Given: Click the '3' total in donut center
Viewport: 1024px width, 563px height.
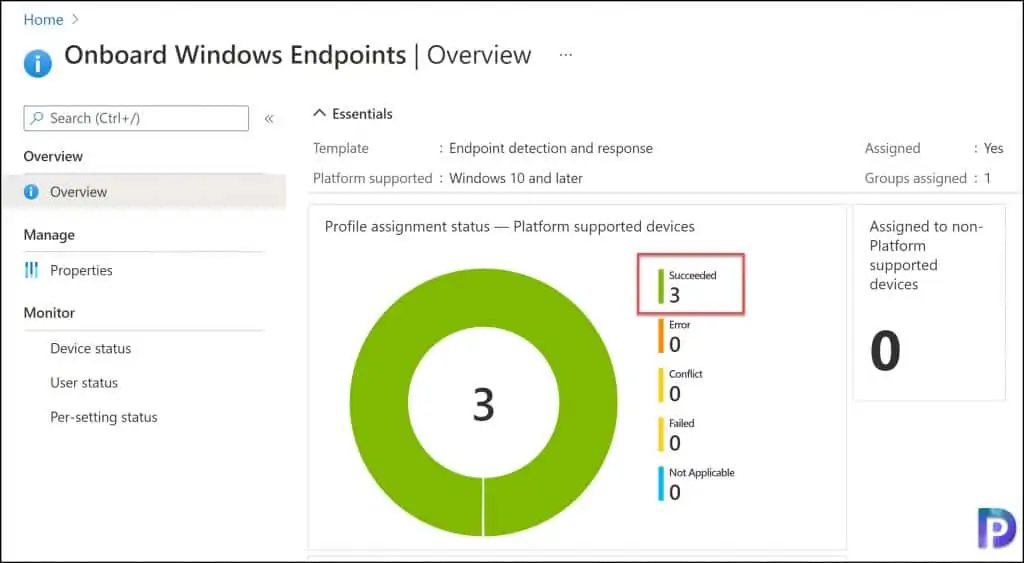Looking at the screenshot, I should click(x=483, y=404).
